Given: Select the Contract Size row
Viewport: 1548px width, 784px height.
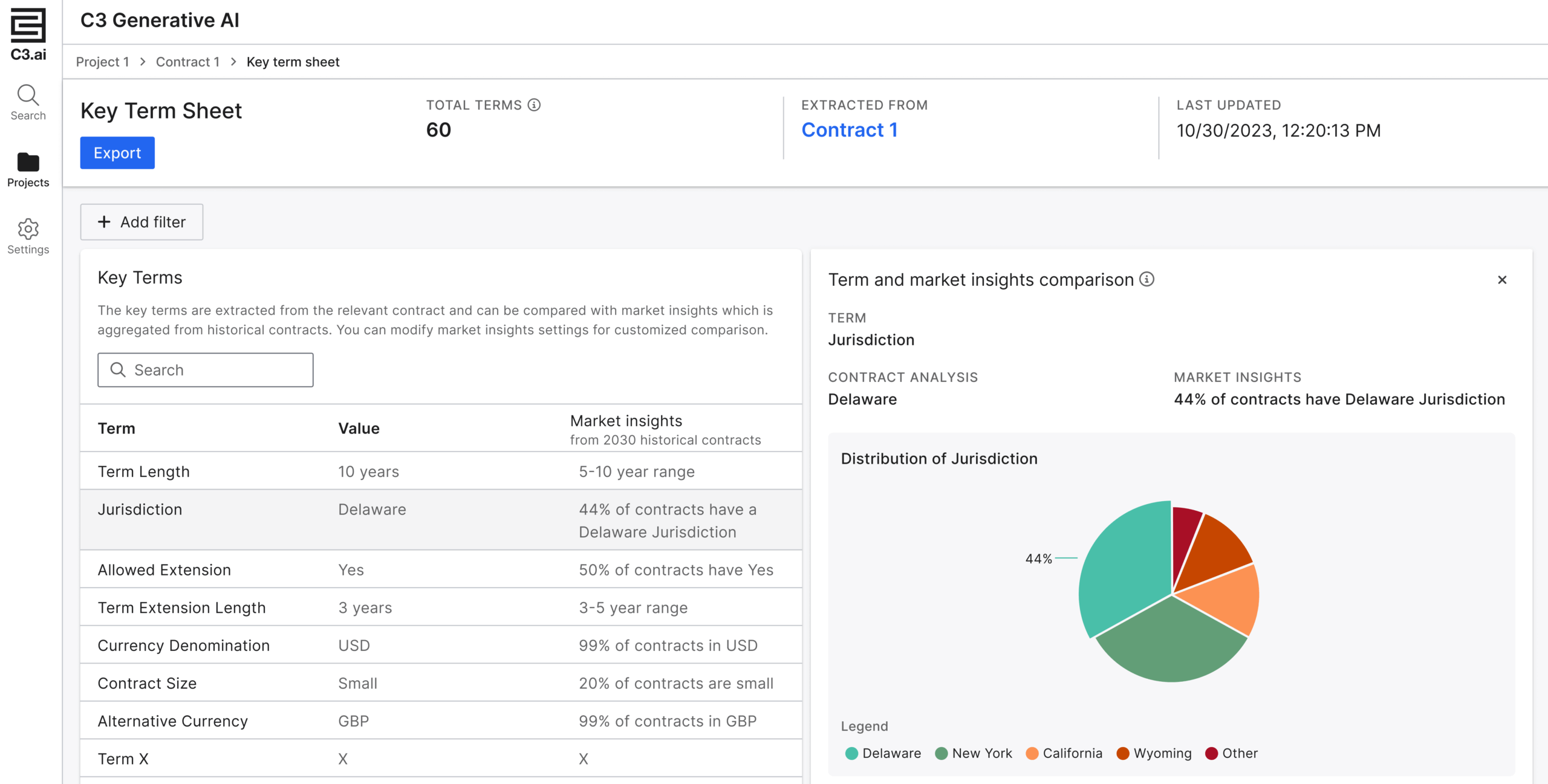Looking at the screenshot, I should 441,682.
